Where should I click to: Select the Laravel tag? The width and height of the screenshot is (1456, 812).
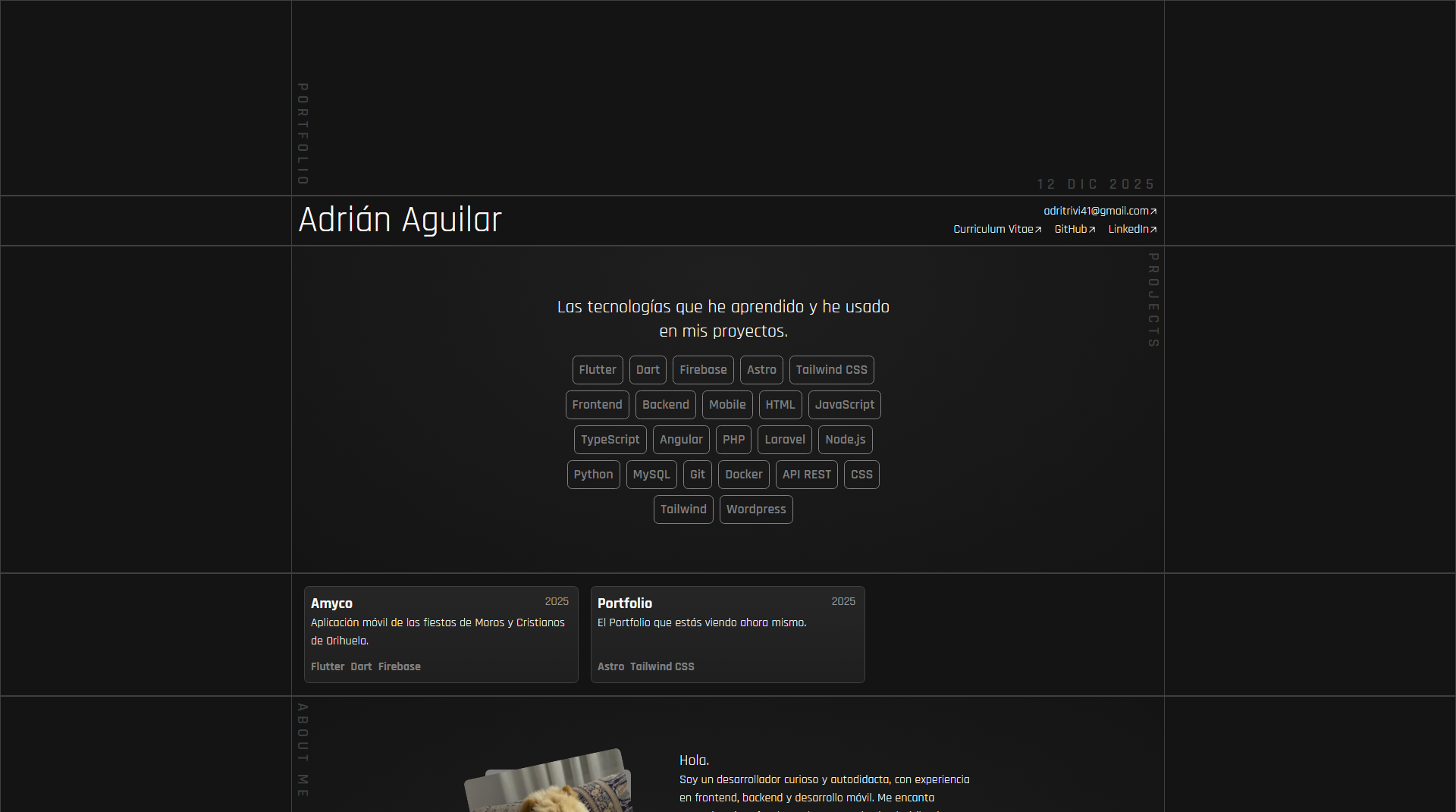click(x=784, y=439)
